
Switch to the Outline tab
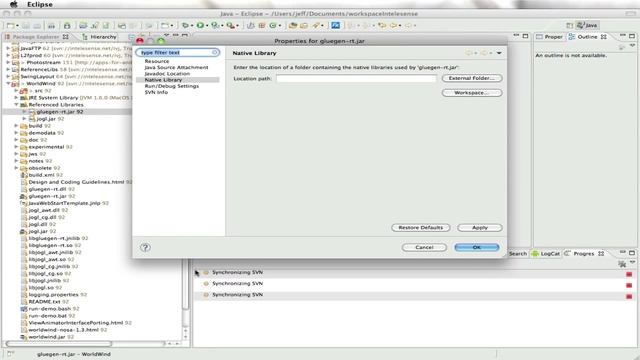tap(587, 37)
